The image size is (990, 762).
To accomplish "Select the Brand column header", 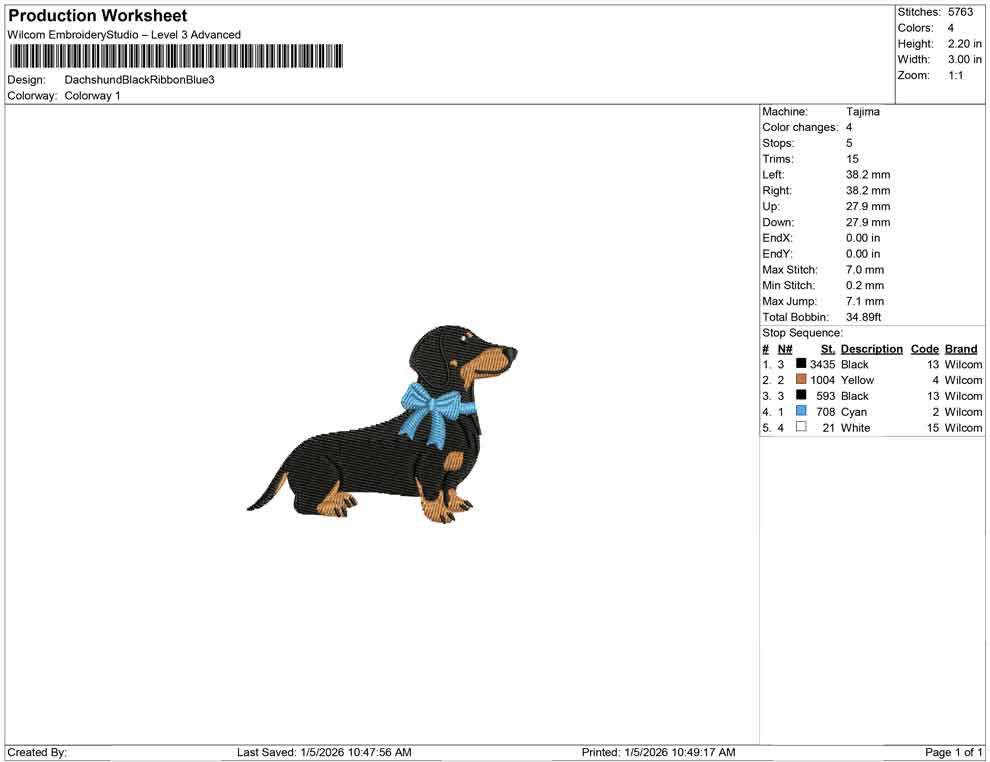I will pyautogui.click(x=960, y=348).
